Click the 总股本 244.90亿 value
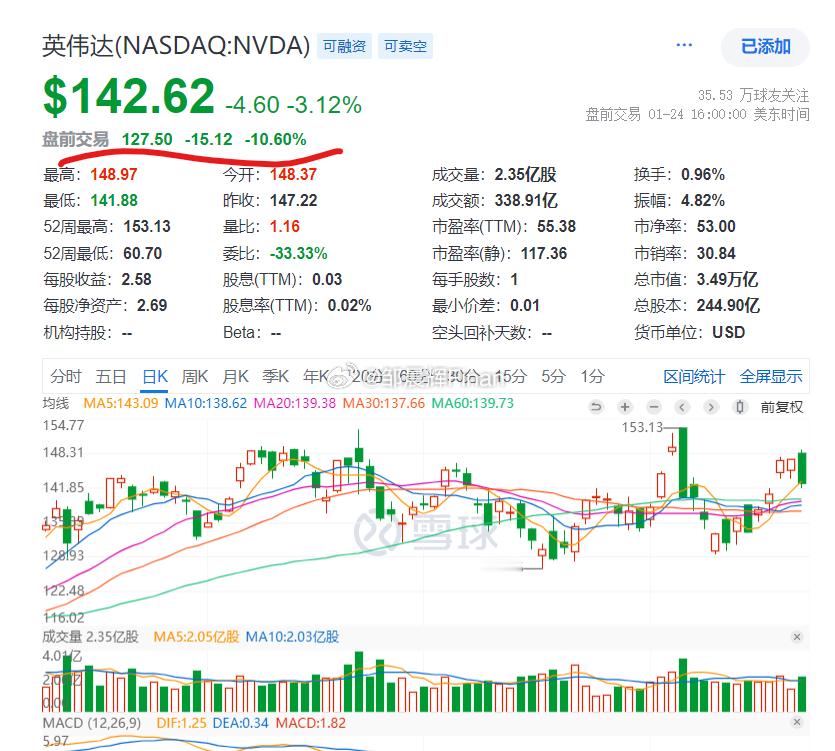The width and height of the screenshot is (835, 751). [728, 306]
